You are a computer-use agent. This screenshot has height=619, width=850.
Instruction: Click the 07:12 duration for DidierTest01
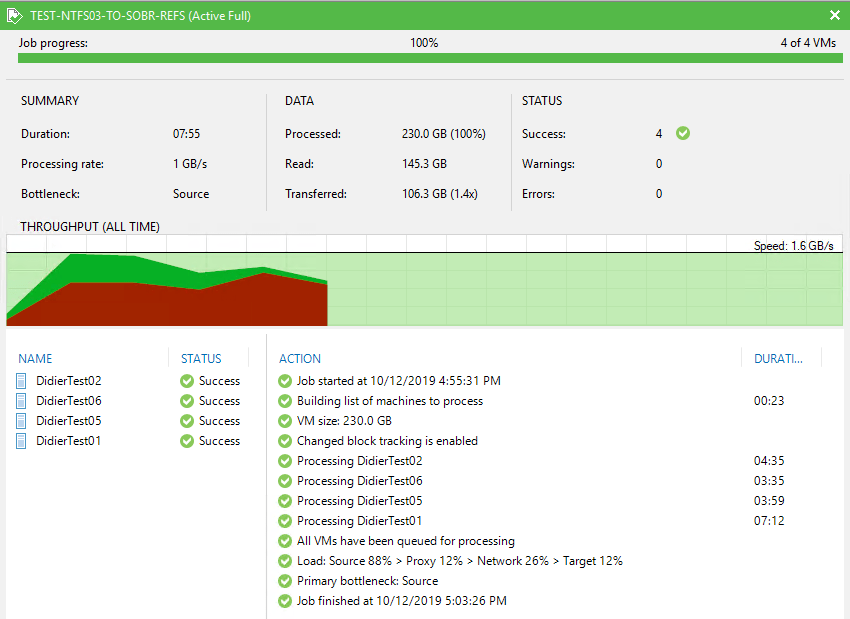point(769,521)
